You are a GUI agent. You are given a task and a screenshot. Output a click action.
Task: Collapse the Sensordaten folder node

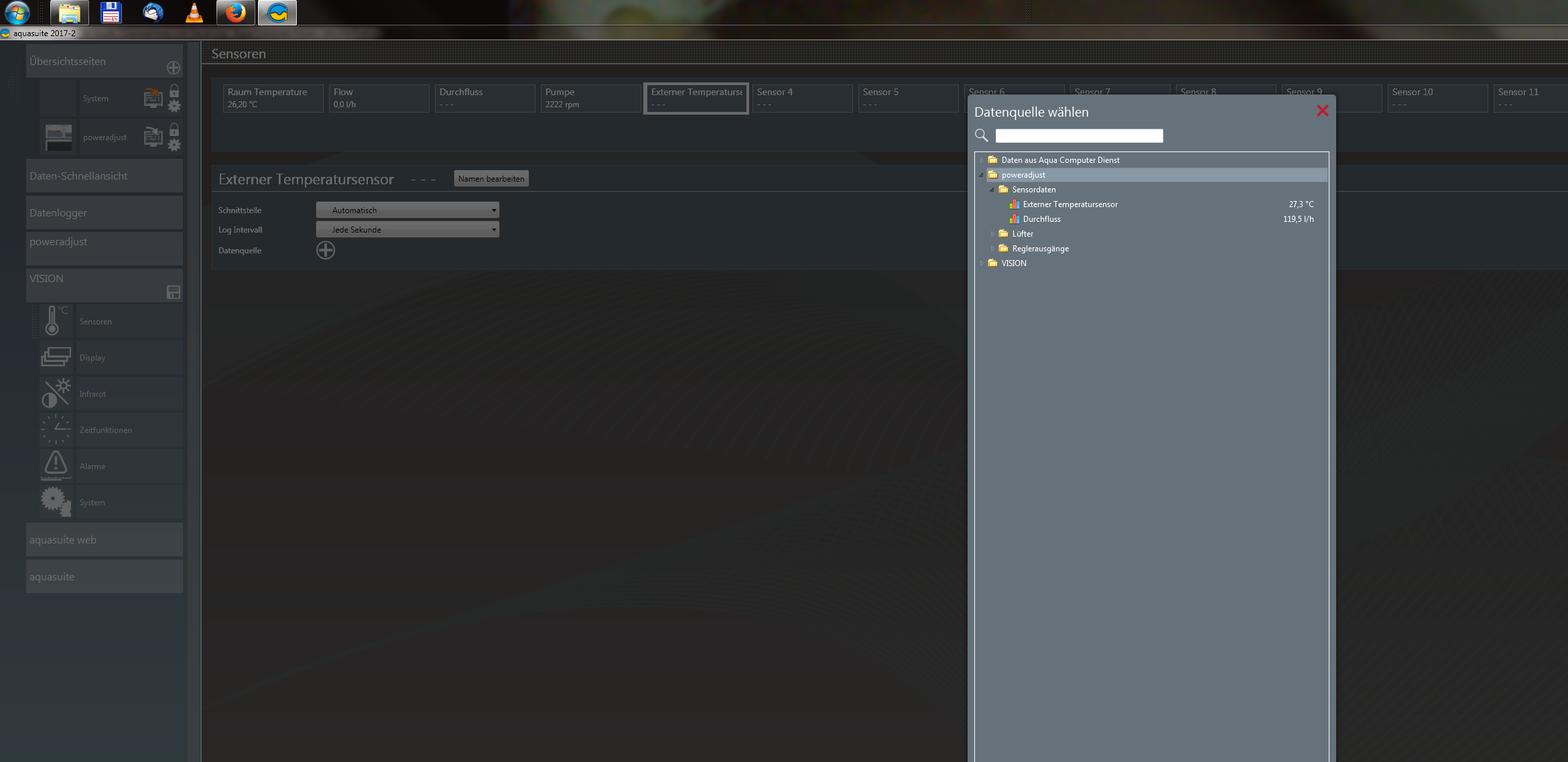pyautogui.click(x=992, y=190)
